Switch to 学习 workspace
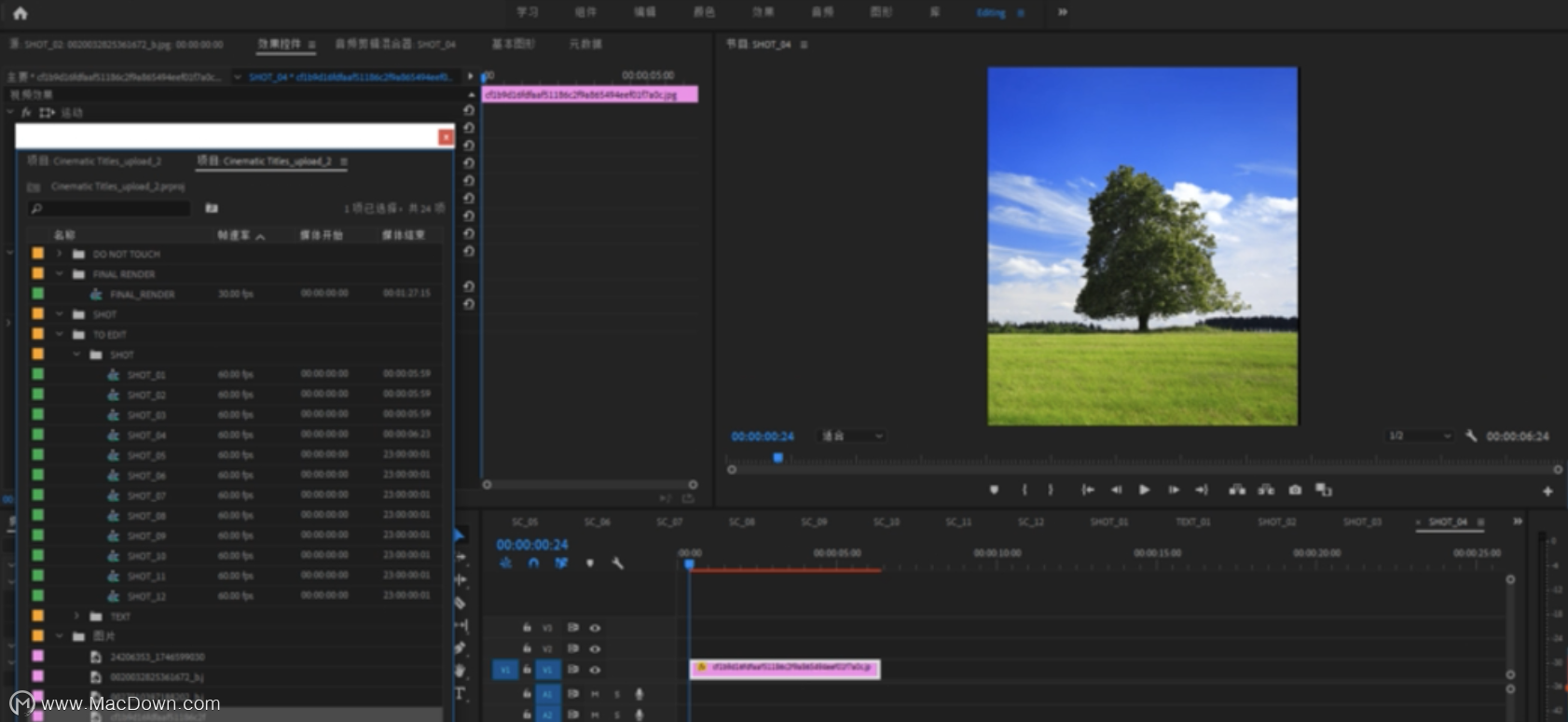 click(x=528, y=12)
